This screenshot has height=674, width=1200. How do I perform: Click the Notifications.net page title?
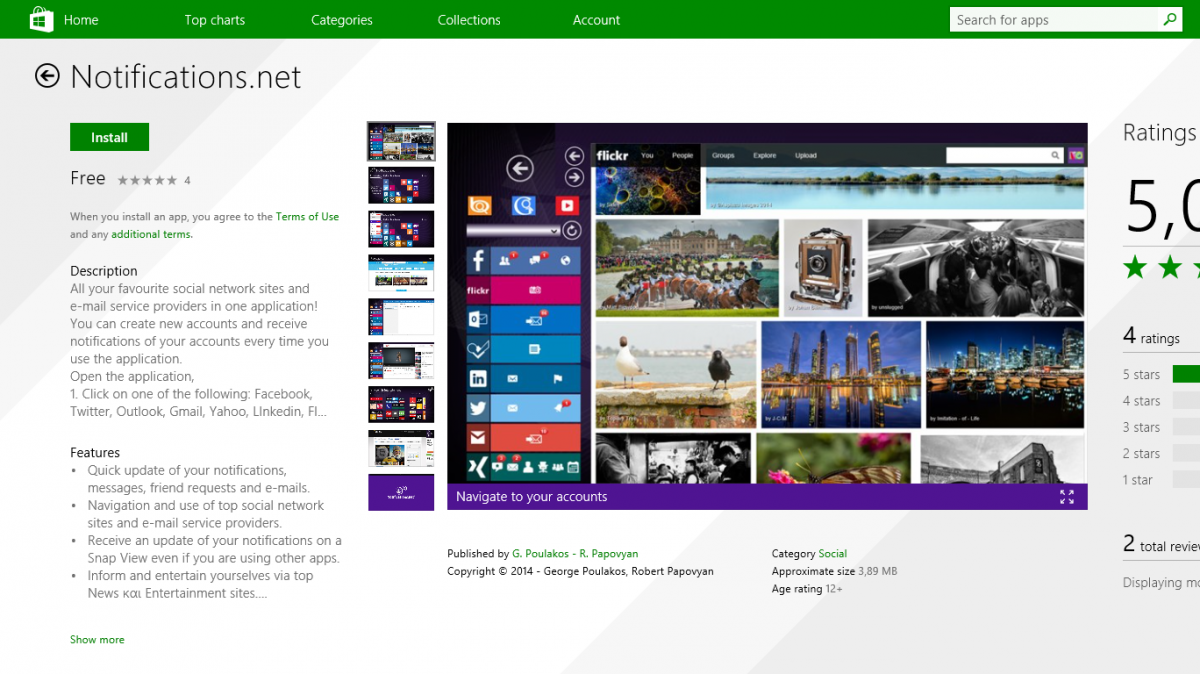pyautogui.click(x=186, y=77)
